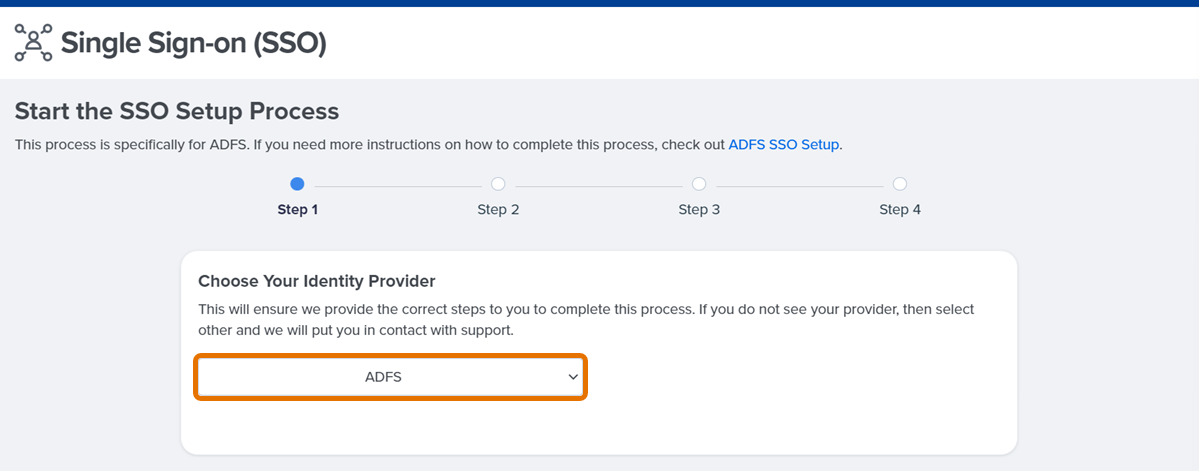Click progress line between Step 3 and 4
The image size is (1199, 471).
pos(800,184)
